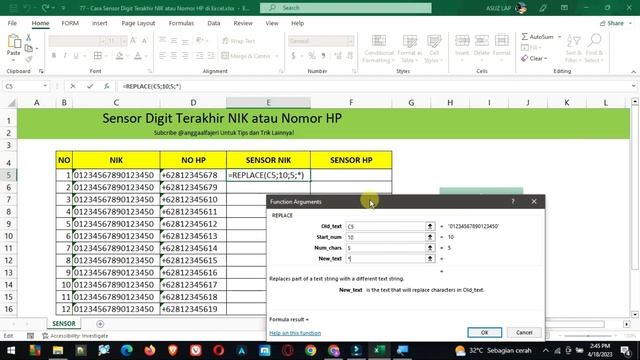Click the Delete cells icon
The height and width of the screenshot is (360, 640).
(x=482, y=41)
